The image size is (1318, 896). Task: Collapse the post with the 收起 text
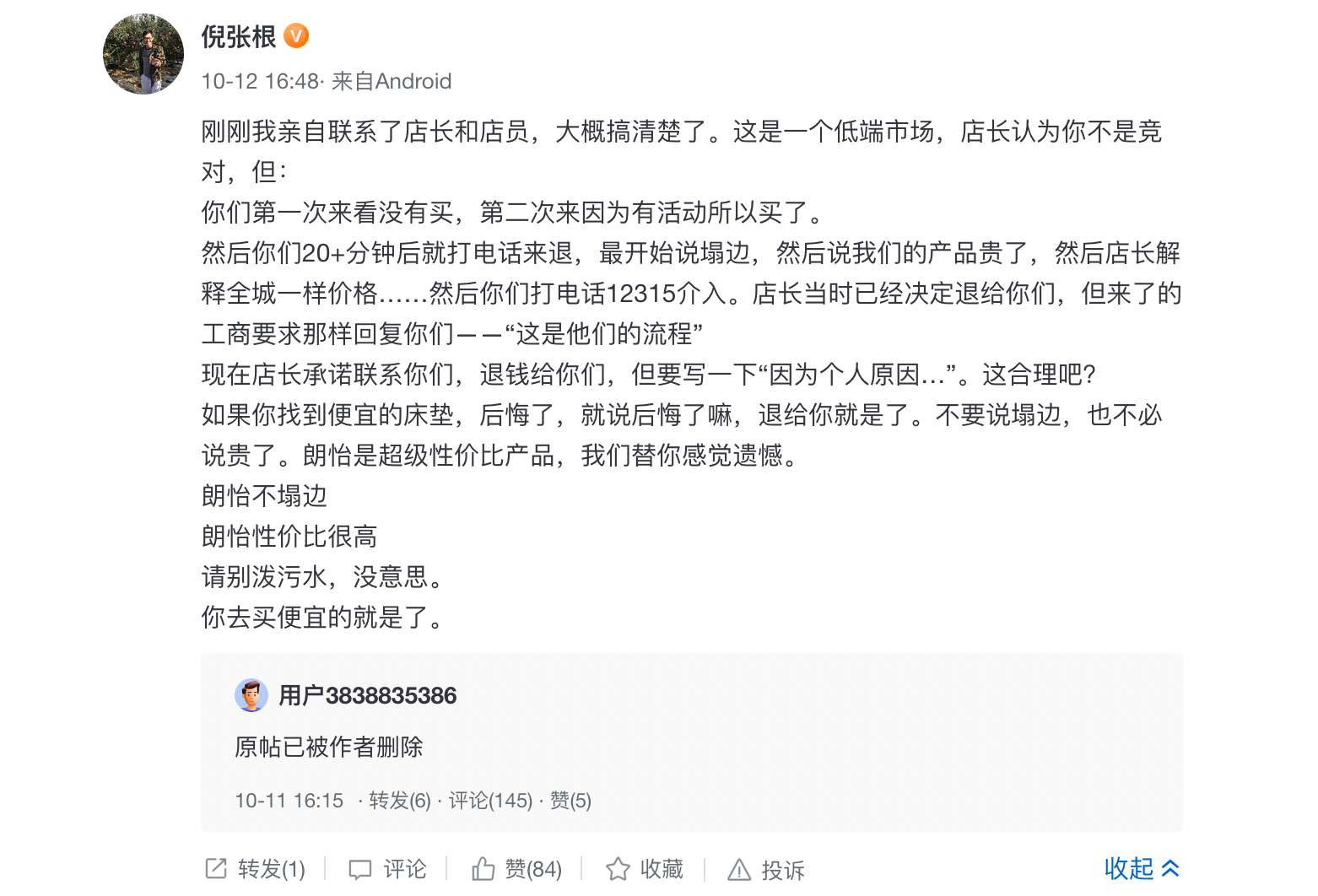pyautogui.click(x=1128, y=868)
